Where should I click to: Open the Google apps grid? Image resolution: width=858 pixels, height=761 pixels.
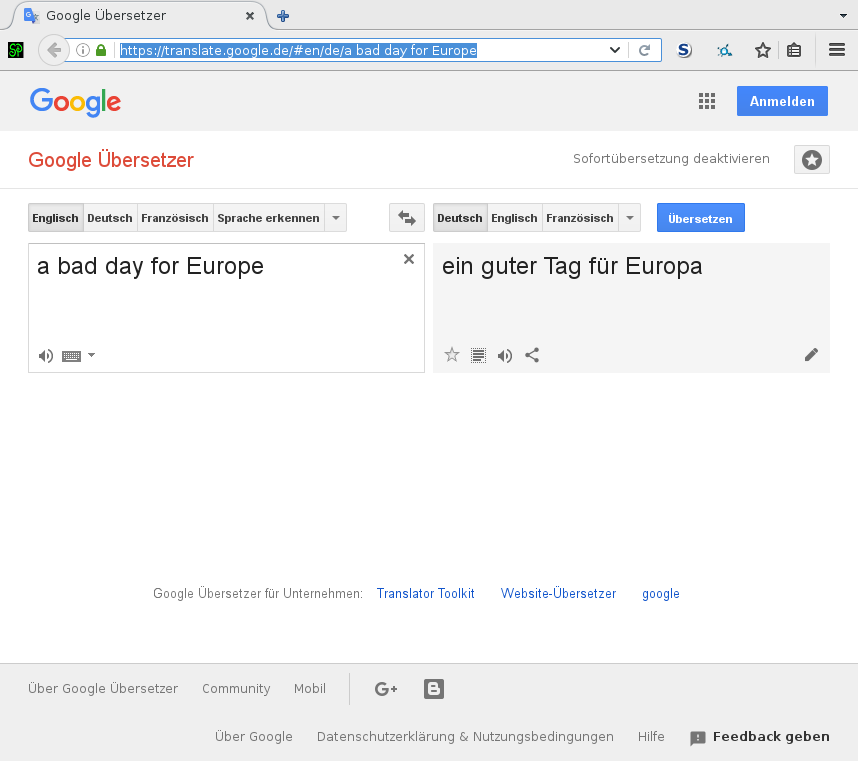click(x=706, y=101)
